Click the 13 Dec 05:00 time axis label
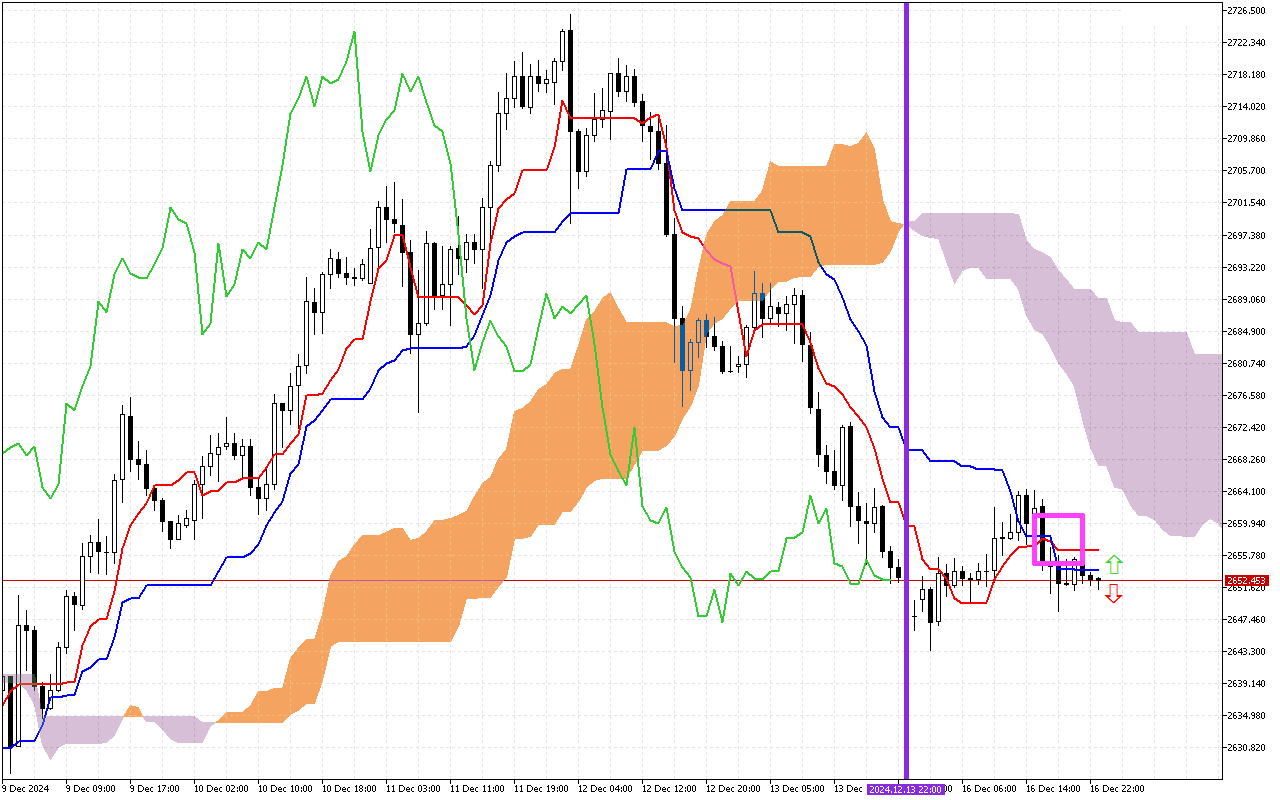This screenshot has height=800, width=1280. pyautogui.click(x=799, y=789)
